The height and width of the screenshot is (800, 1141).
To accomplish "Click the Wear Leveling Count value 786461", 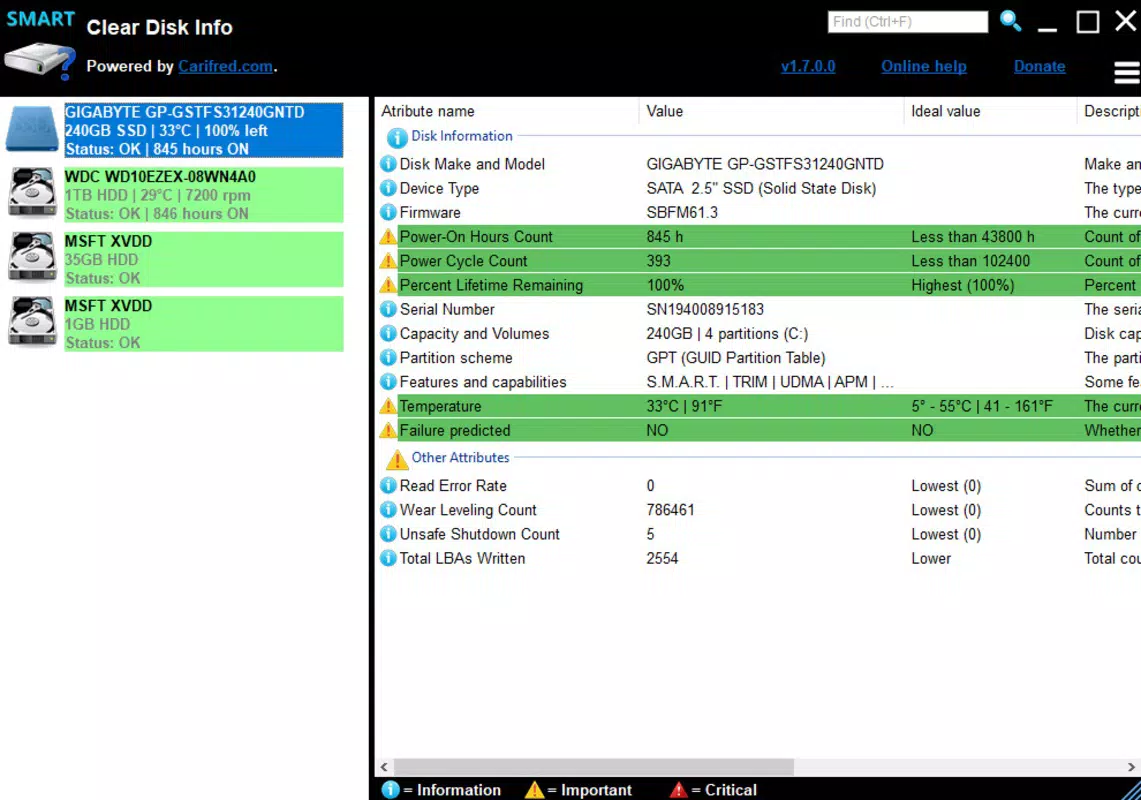I will 670,510.
